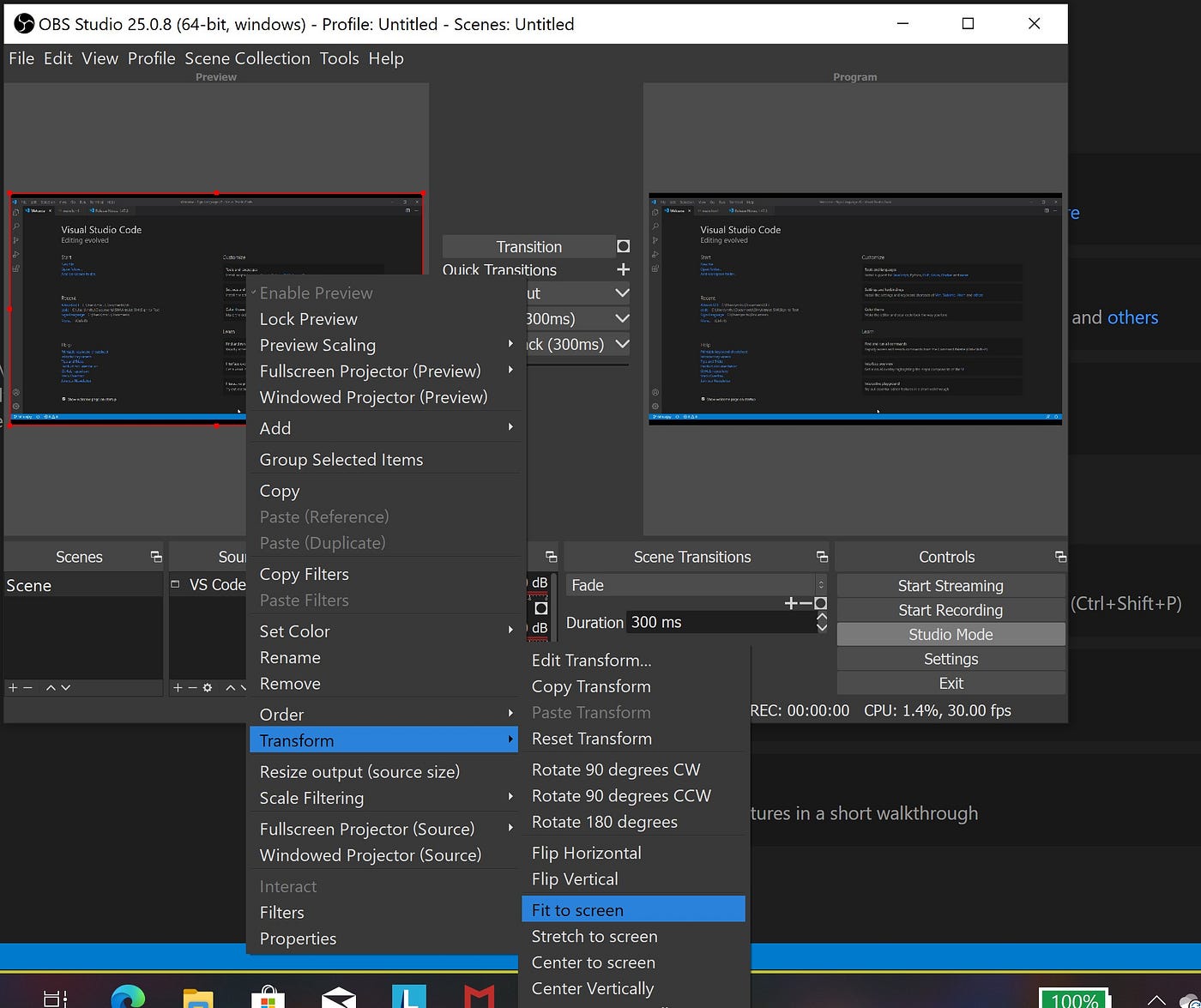Screen dimensions: 1201x1008
Task: Choose Edit Transform option
Action: coord(633,661)
